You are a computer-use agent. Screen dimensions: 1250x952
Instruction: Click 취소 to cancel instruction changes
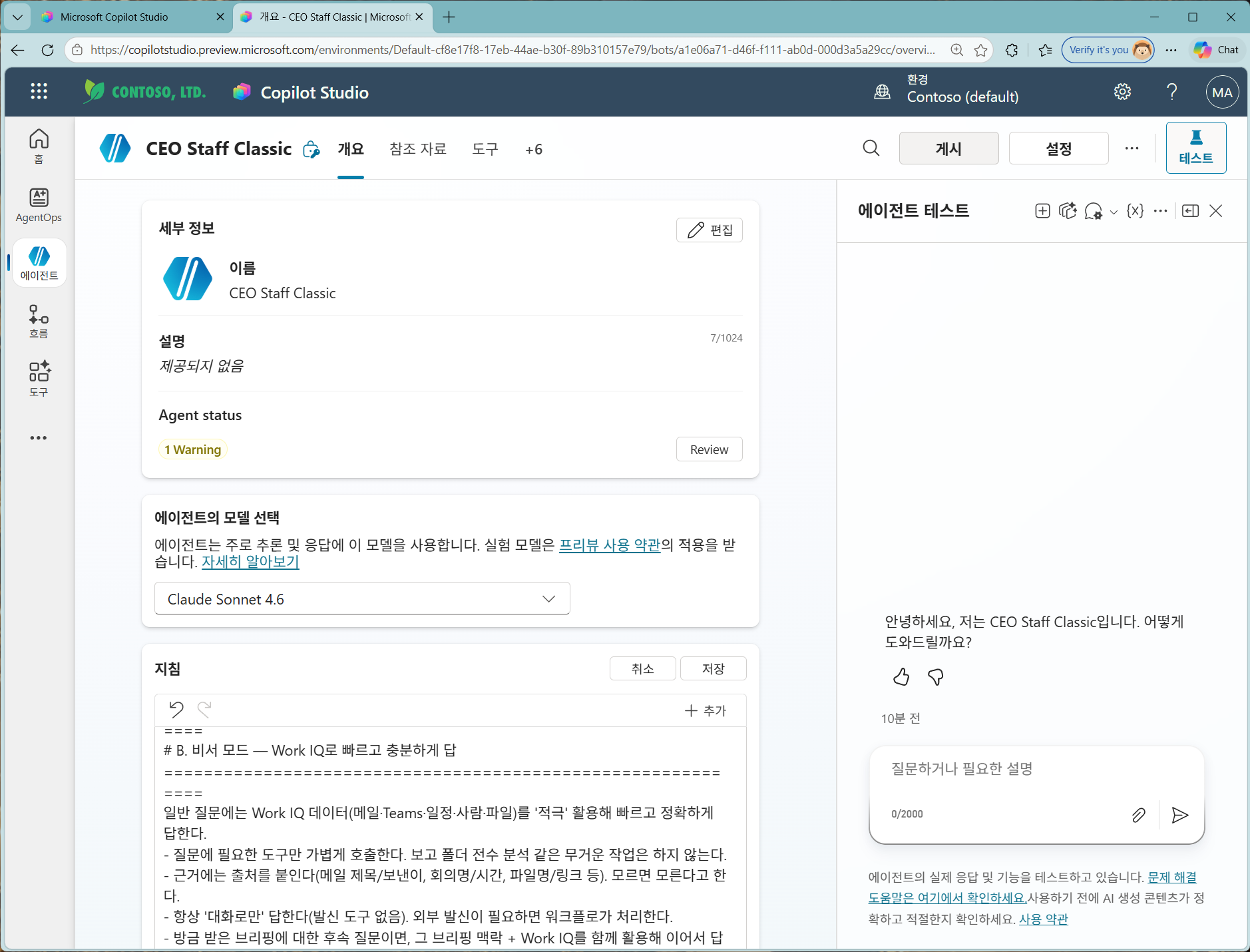[642, 668]
